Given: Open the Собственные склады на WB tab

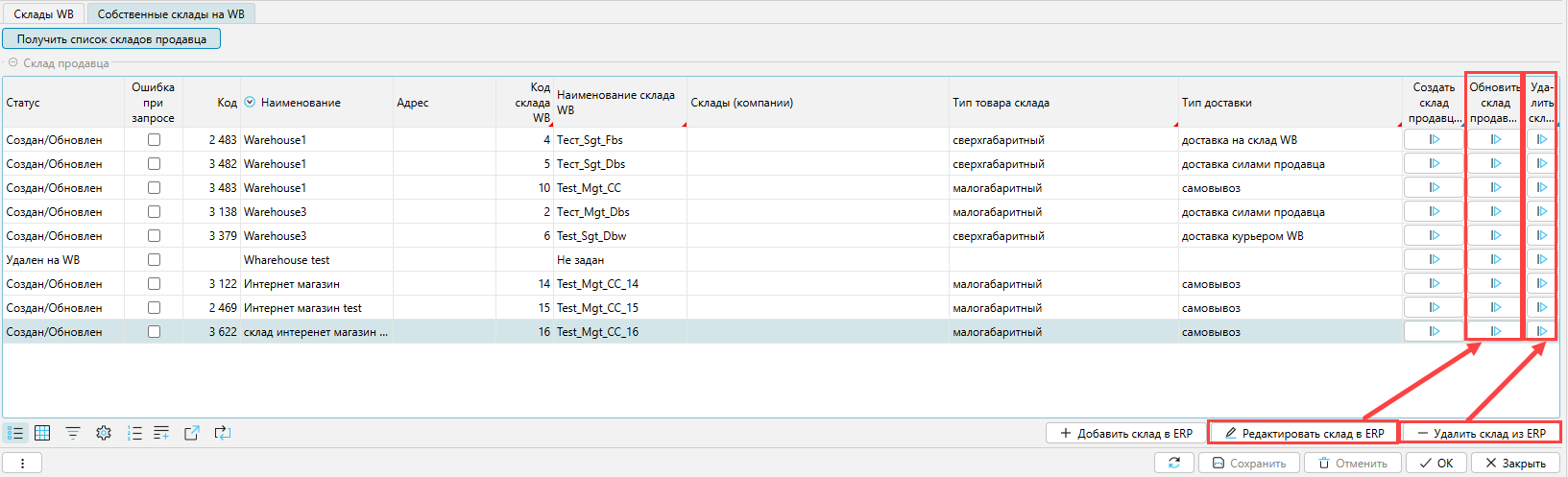Looking at the screenshot, I should pos(171,13).
